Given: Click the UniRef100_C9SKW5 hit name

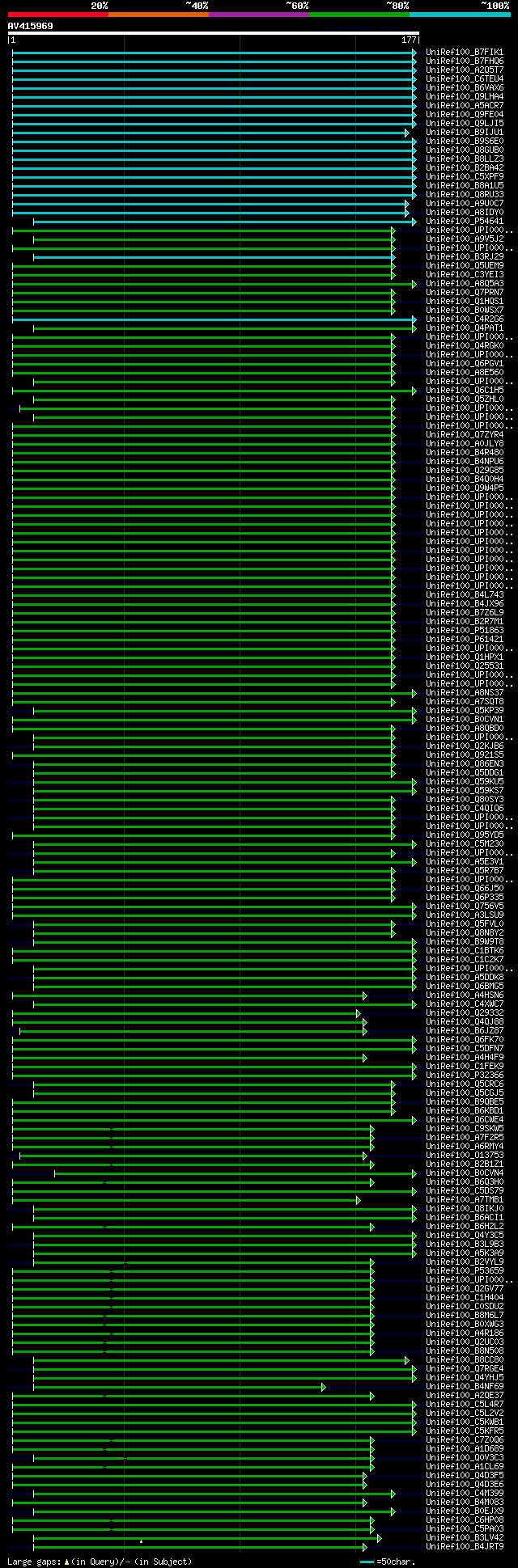Looking at the screenshot, I should pos(465,1129).
